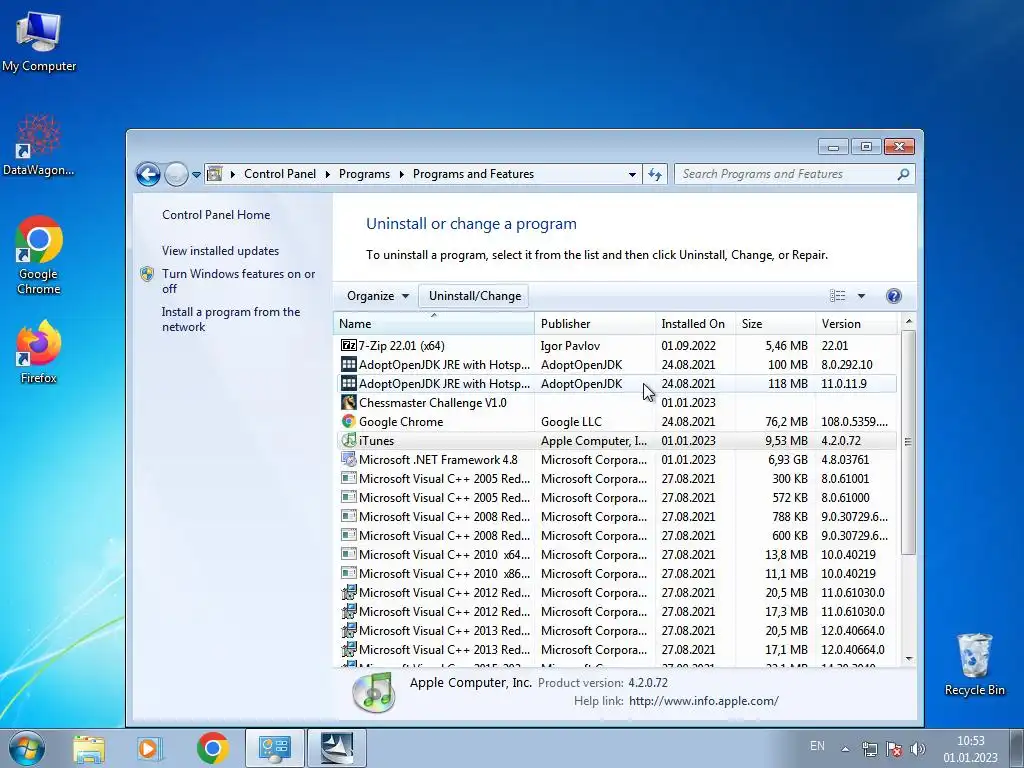Screen dimensions: 1024x768
Task: Click the large iTunes details icon
Action: 374,692
